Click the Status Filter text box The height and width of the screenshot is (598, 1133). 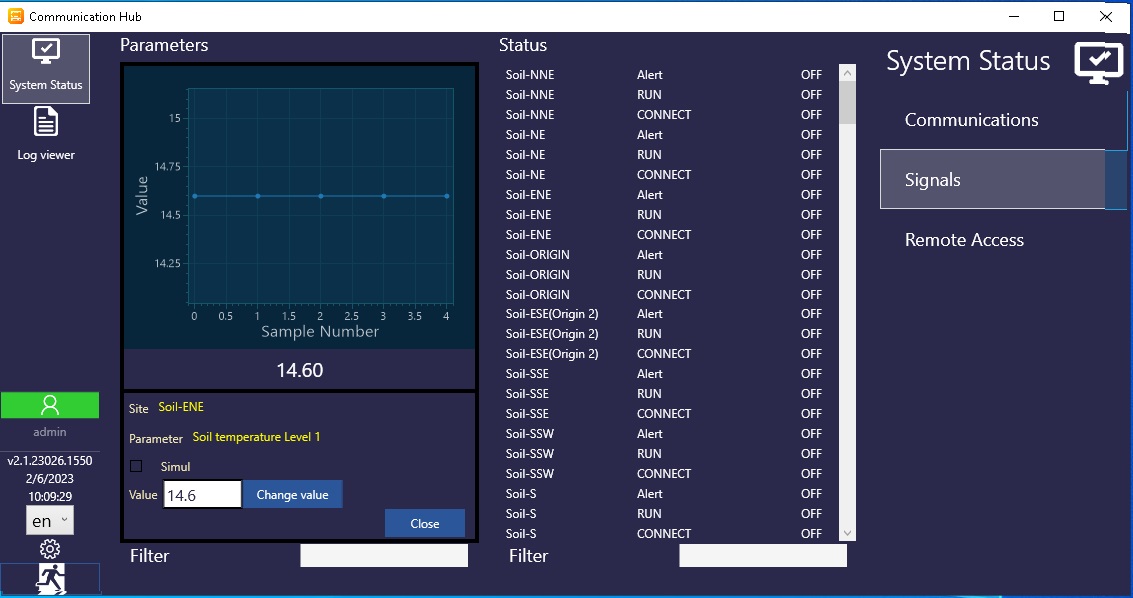coord(762,556)
